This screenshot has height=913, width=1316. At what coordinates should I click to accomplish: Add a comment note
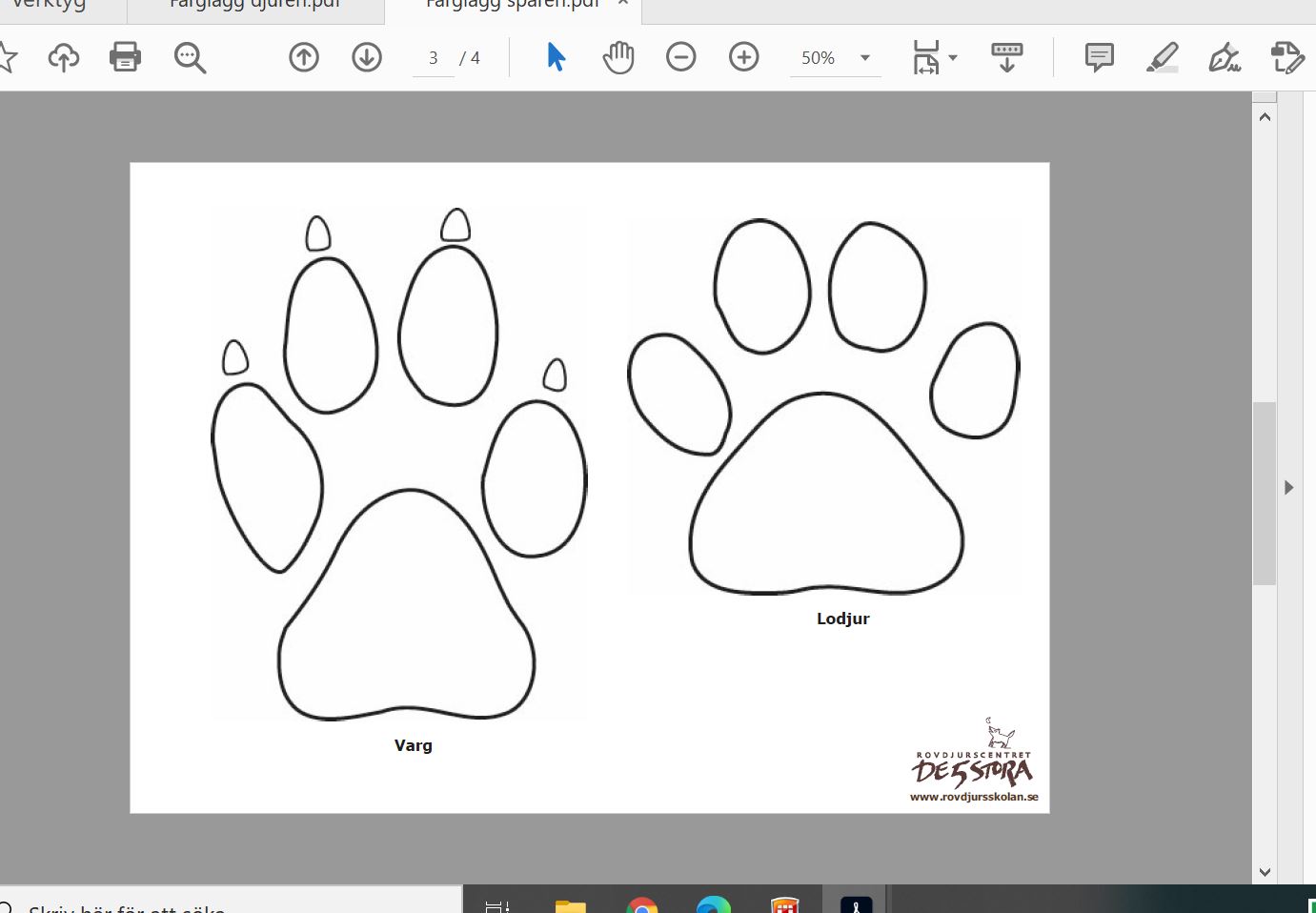(1099, 57)
